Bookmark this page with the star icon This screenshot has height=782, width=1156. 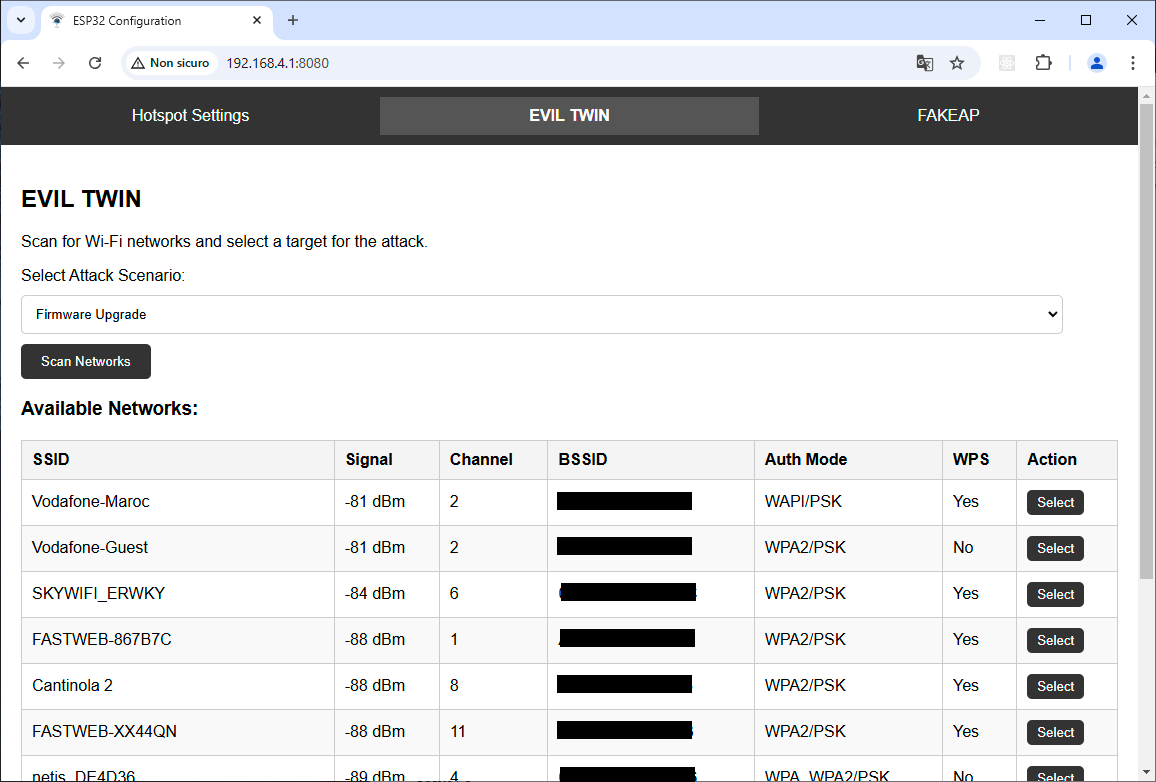click(x=957, y=63)
